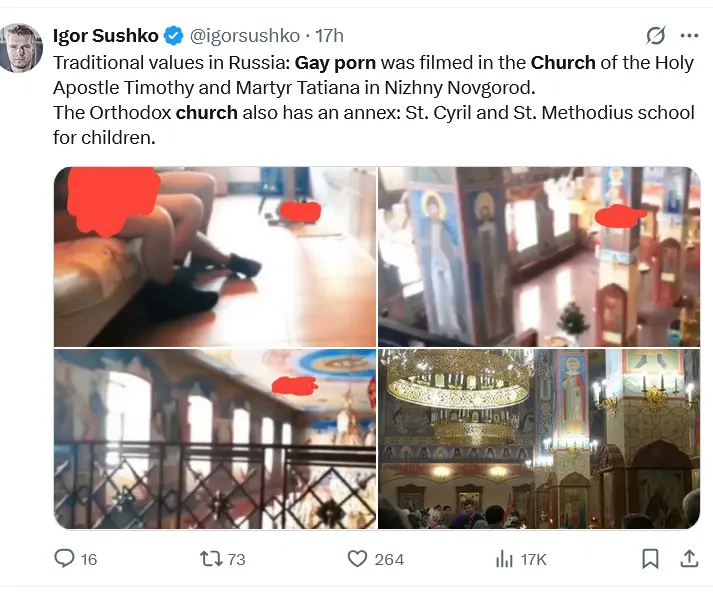
Task: Click the 17K views count
Action: click(x=534, y=559)
